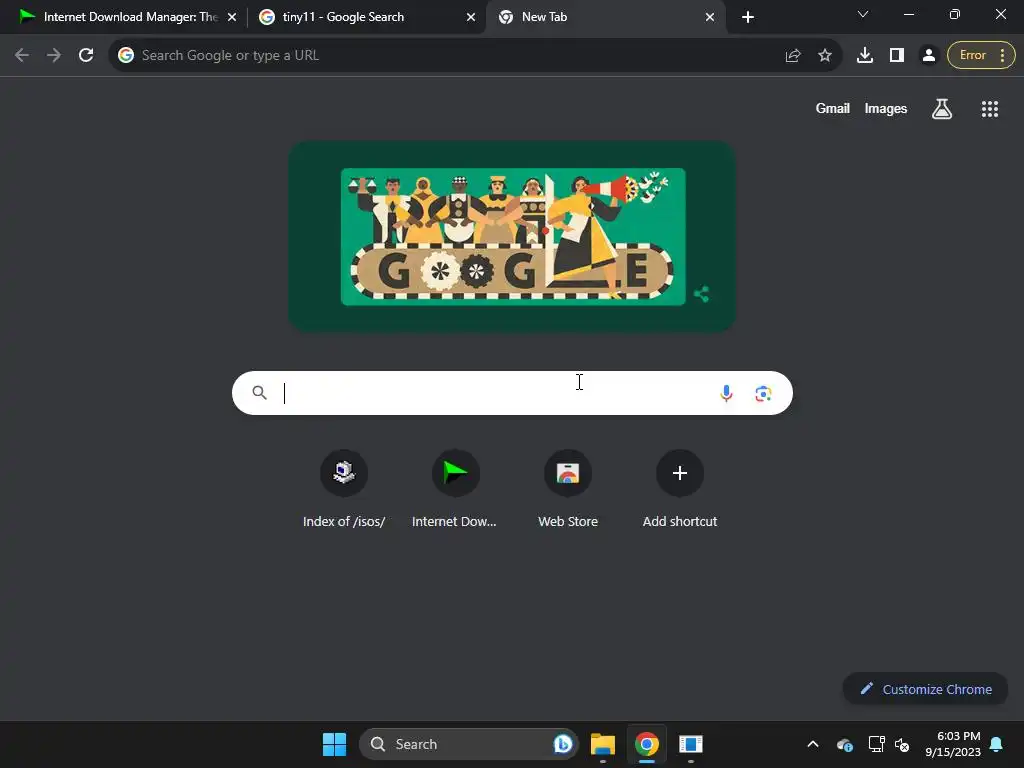1024x768 pixels.
Task: Close the New Tab tab
Action: click(710, 17)
